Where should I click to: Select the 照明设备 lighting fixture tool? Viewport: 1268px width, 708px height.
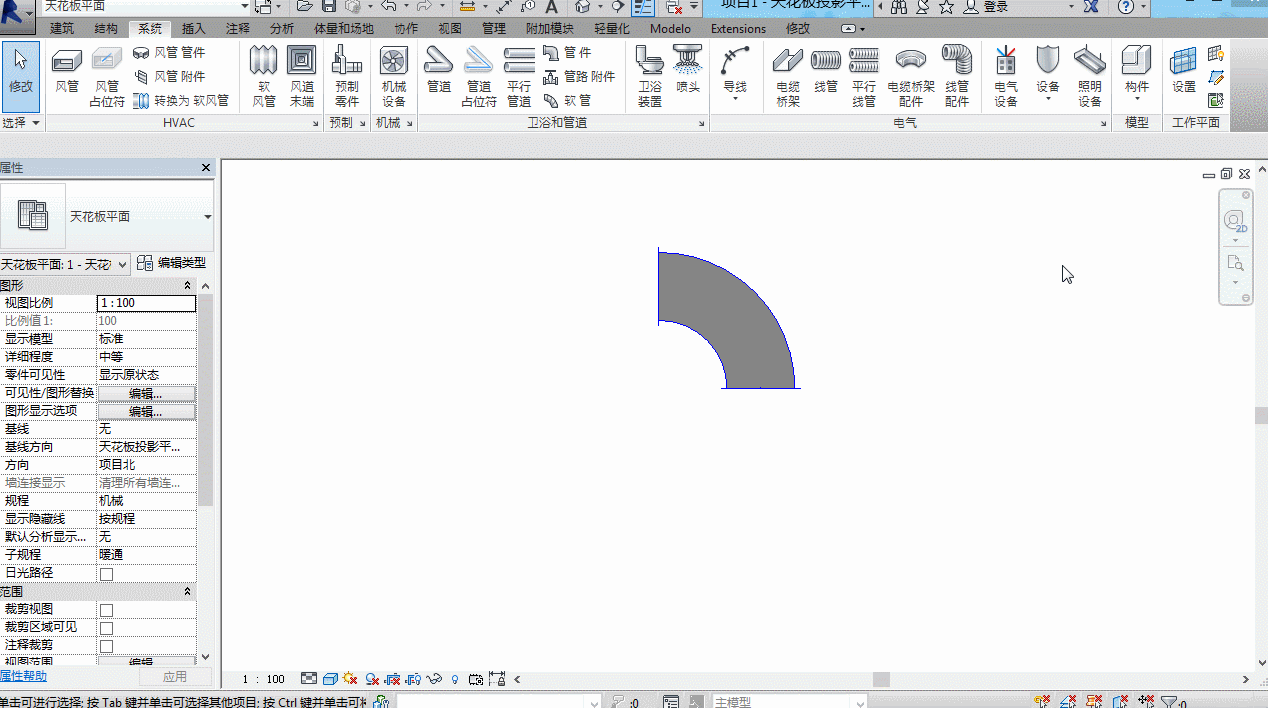point(1090,77)
